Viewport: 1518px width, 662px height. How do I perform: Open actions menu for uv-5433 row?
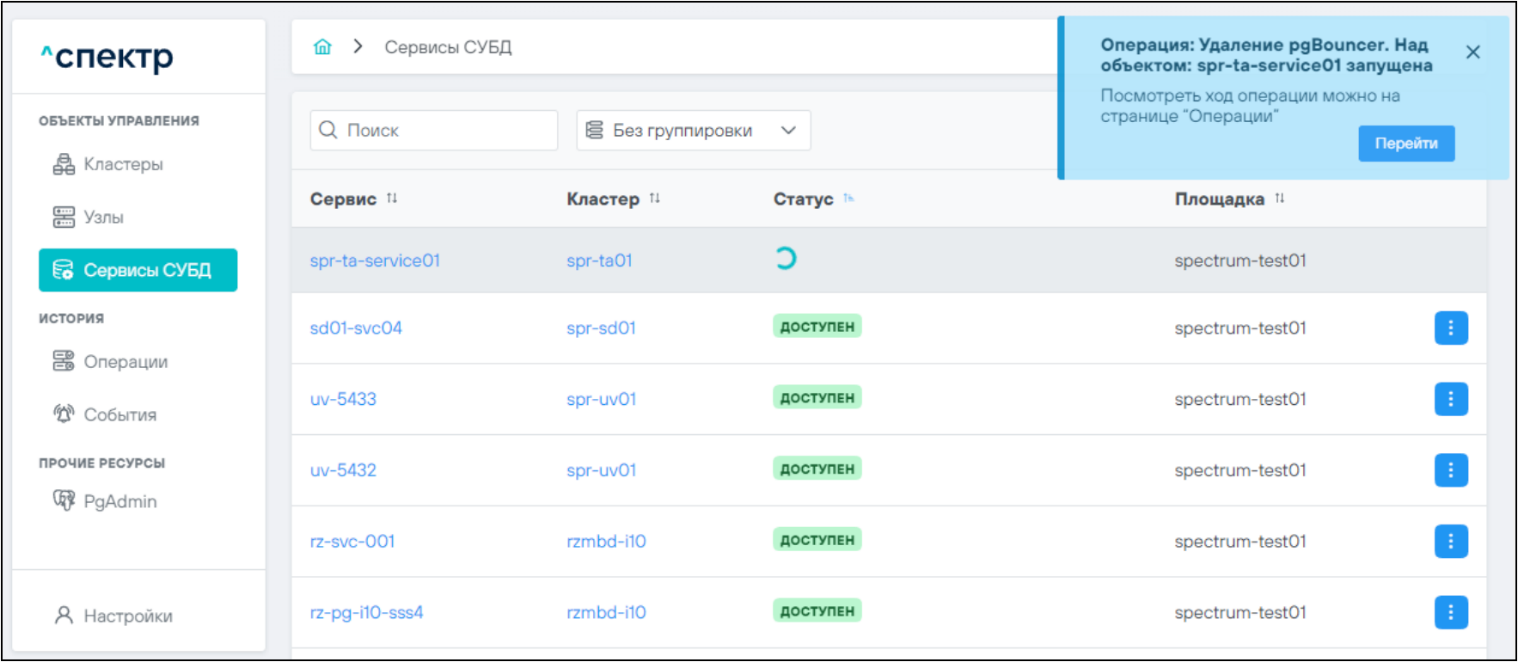click(1450, 399)
